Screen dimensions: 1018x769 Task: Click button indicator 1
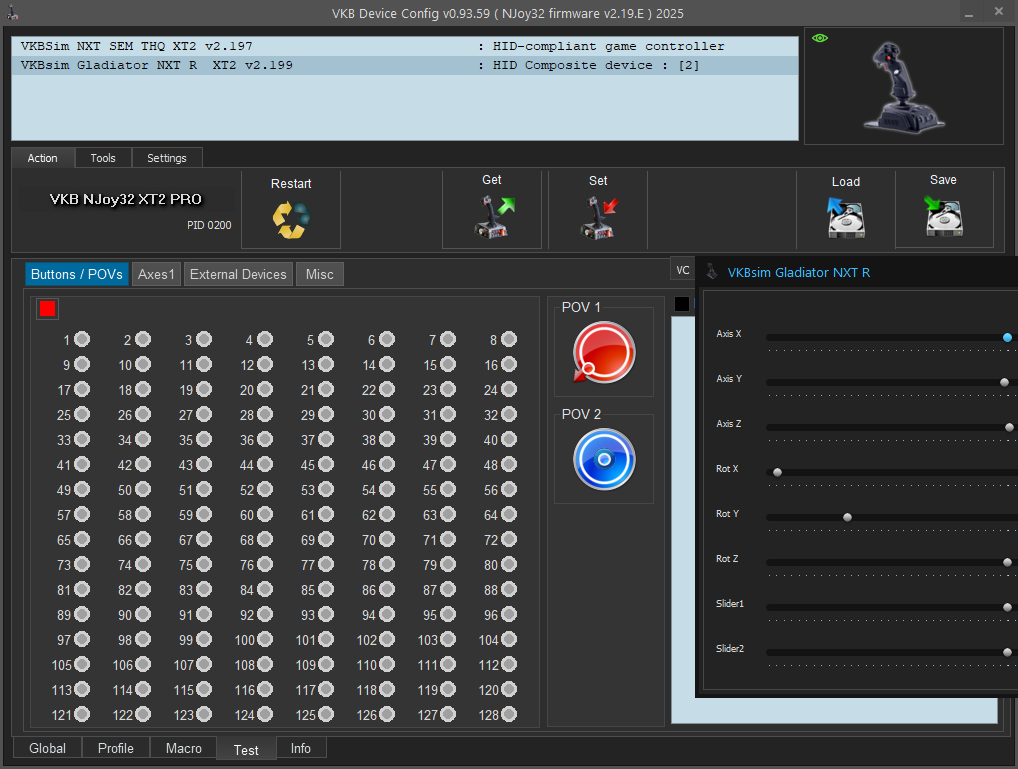point(82,339)
